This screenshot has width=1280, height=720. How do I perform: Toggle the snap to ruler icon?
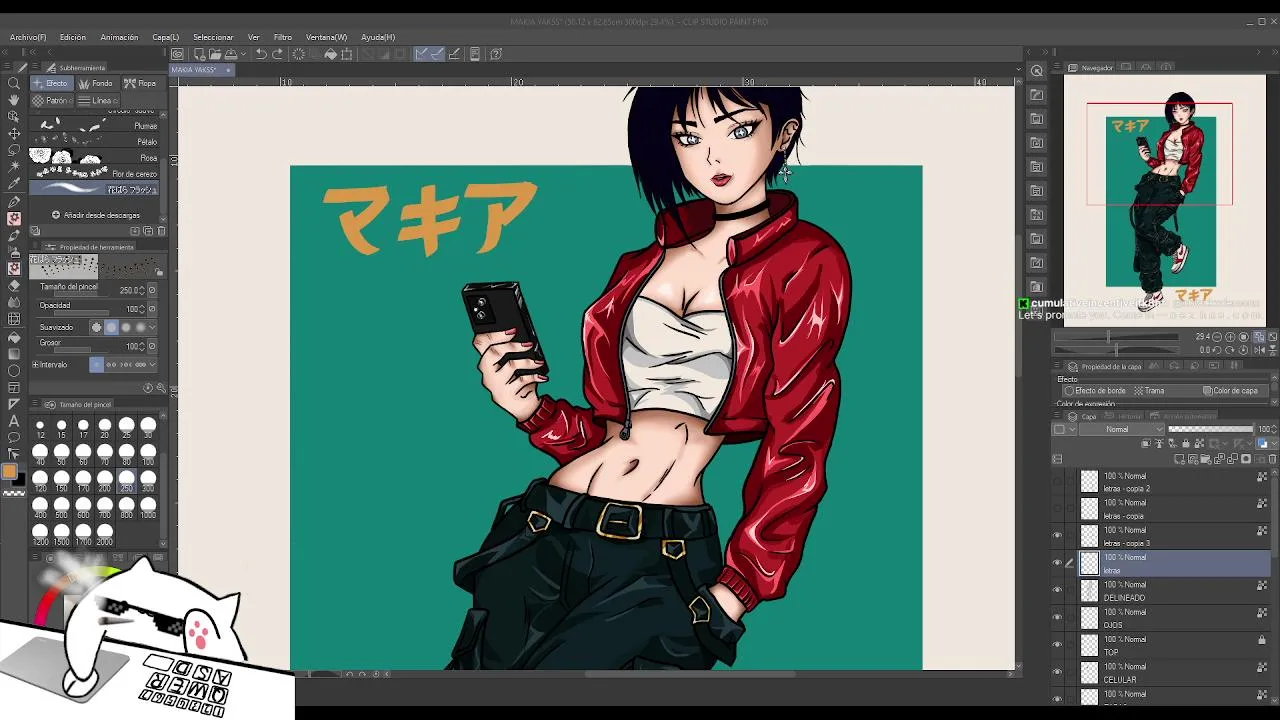click(x=421, y=54)
